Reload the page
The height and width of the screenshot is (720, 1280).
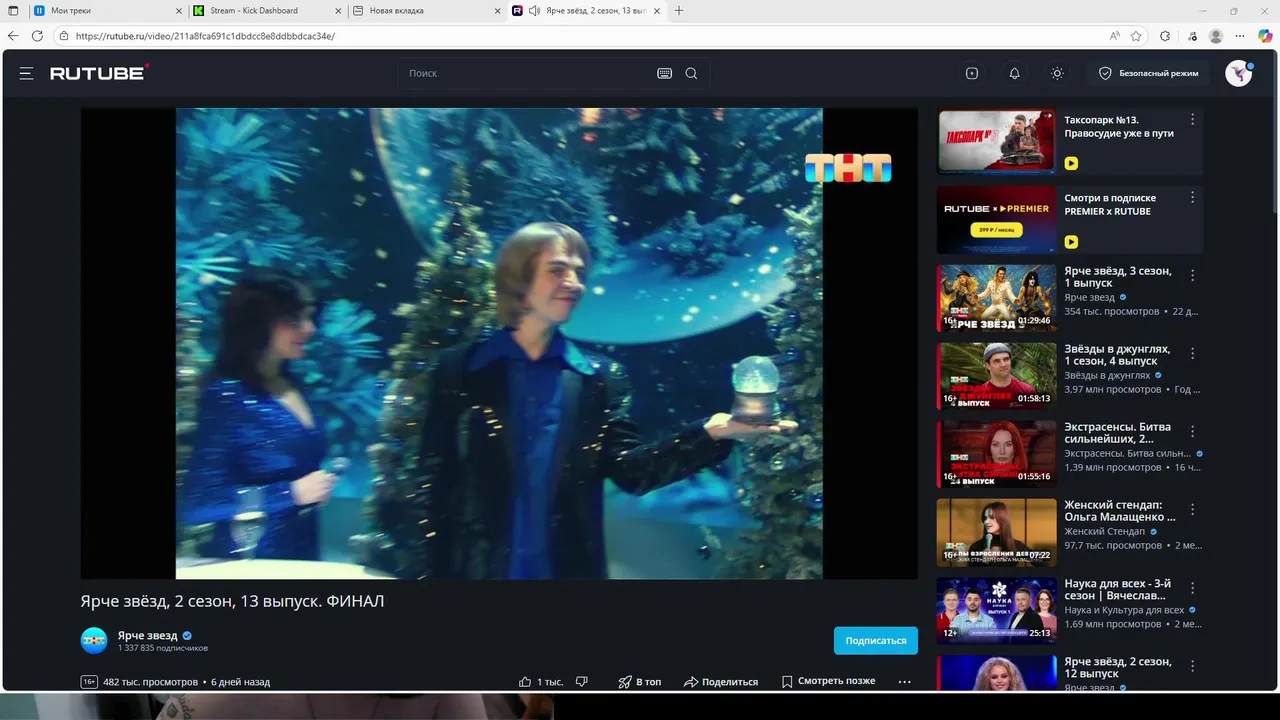37,36
